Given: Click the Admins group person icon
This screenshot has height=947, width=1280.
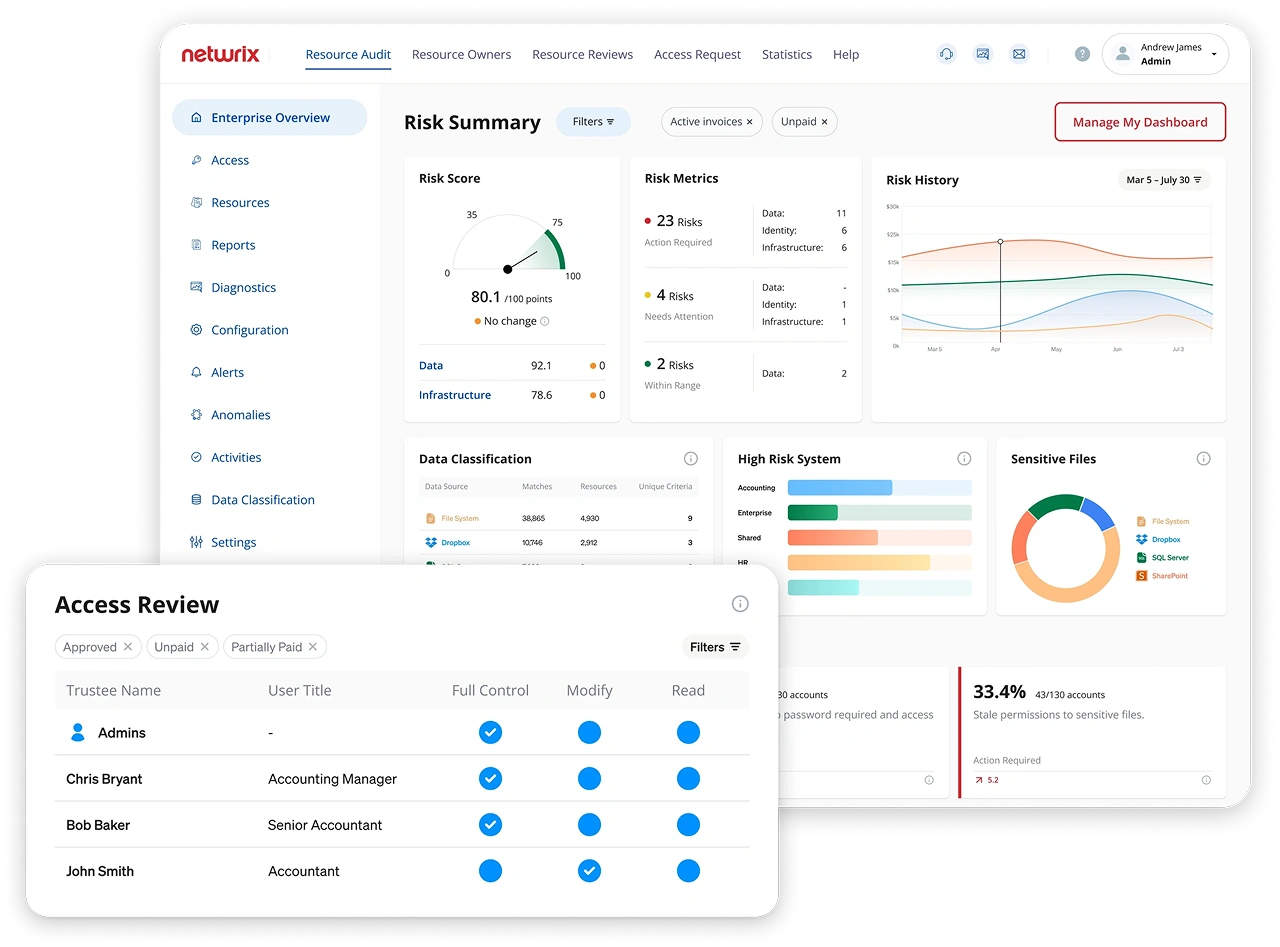Looking at the screenshot, I should 78,733.
